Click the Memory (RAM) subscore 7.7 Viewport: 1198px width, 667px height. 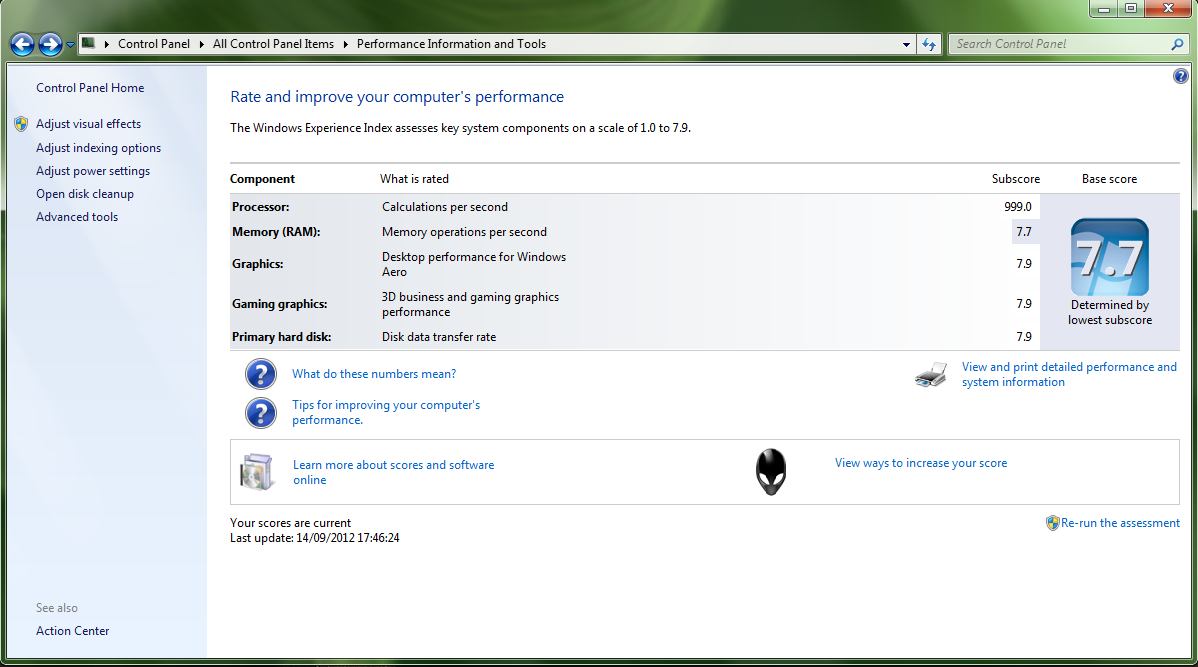pos(1024,232)
